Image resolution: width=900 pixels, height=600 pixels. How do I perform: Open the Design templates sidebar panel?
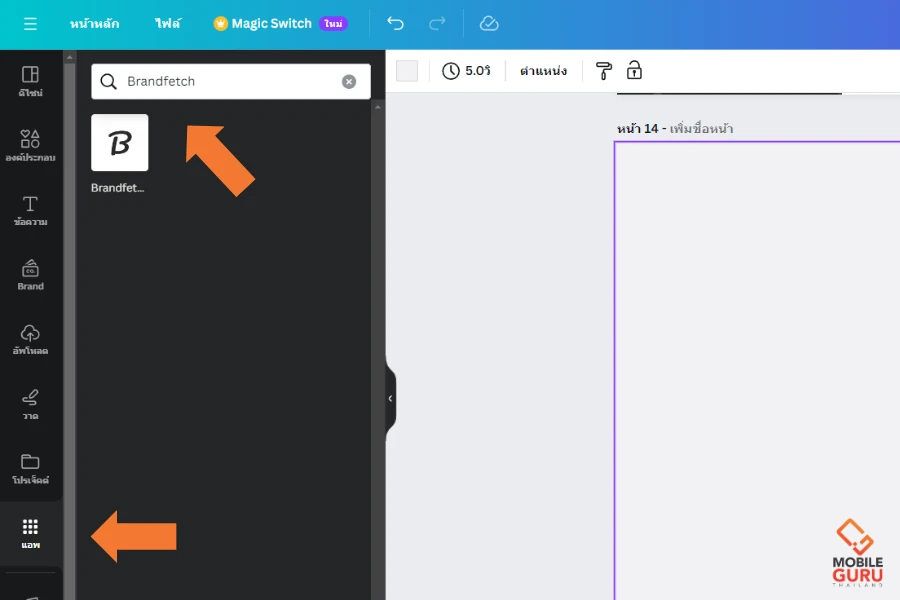tap(30, 81)
